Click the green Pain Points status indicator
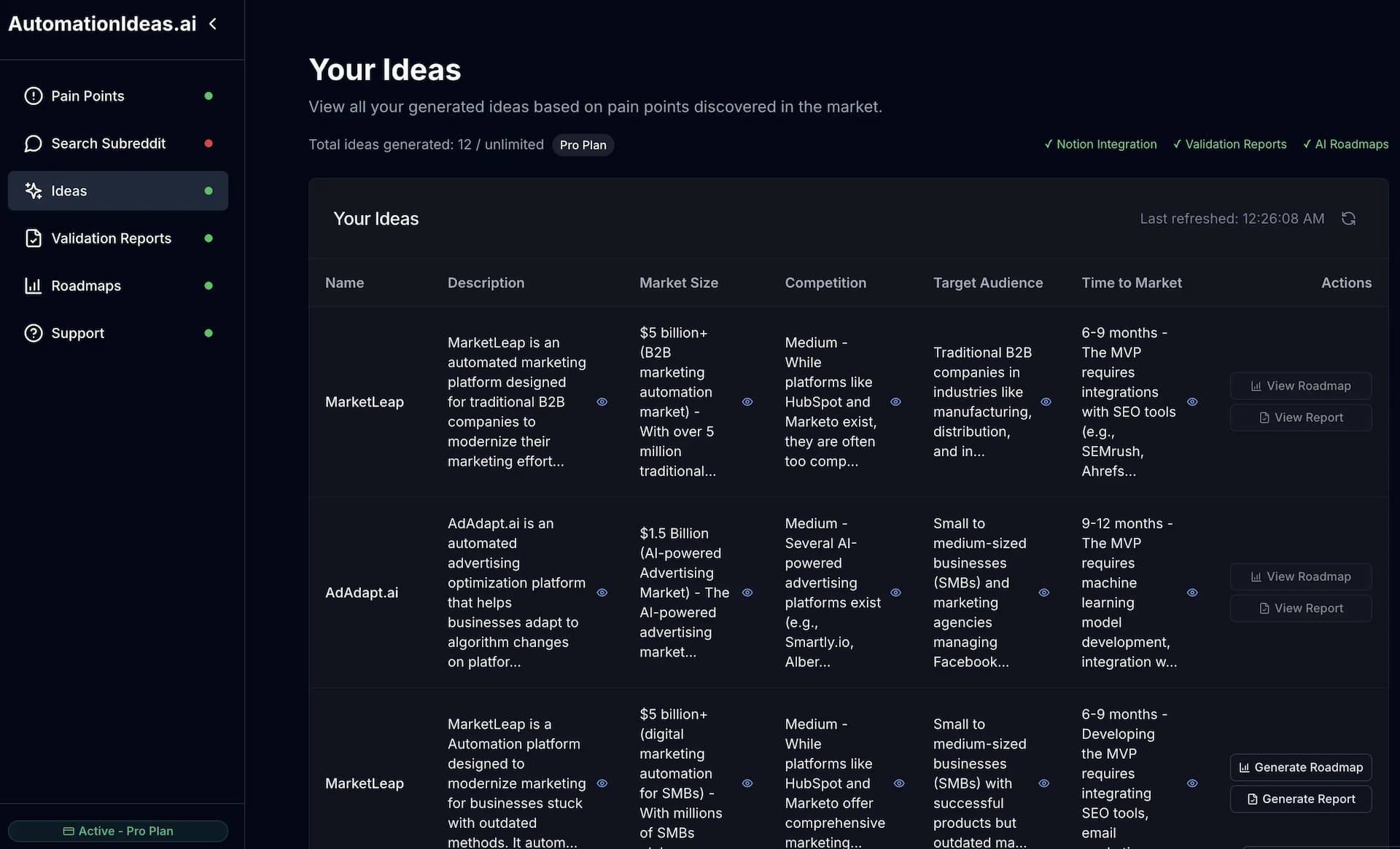The image size is (1400, 849). (209, 95)
